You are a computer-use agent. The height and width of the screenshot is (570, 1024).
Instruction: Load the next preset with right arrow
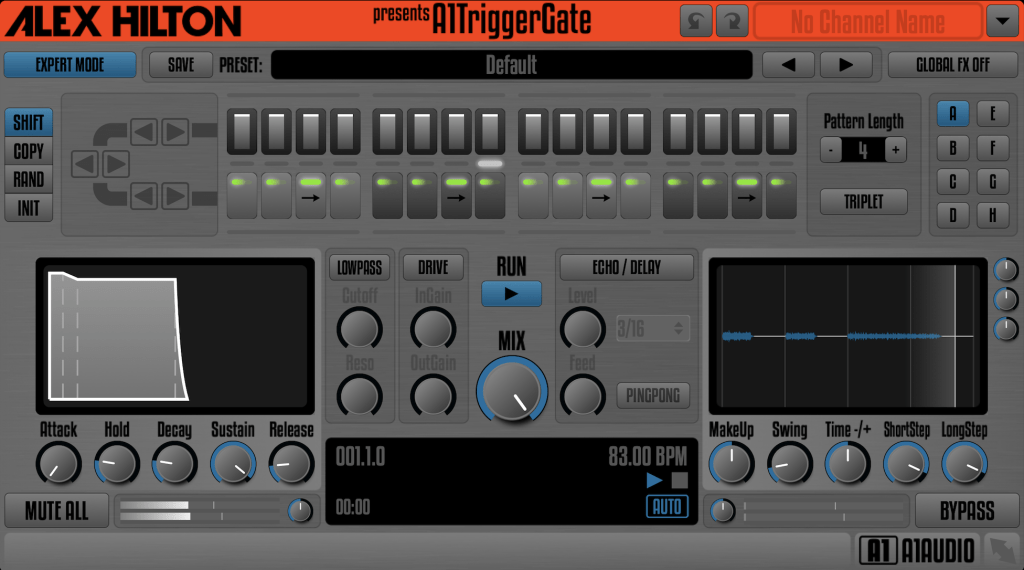pos(846,65)
